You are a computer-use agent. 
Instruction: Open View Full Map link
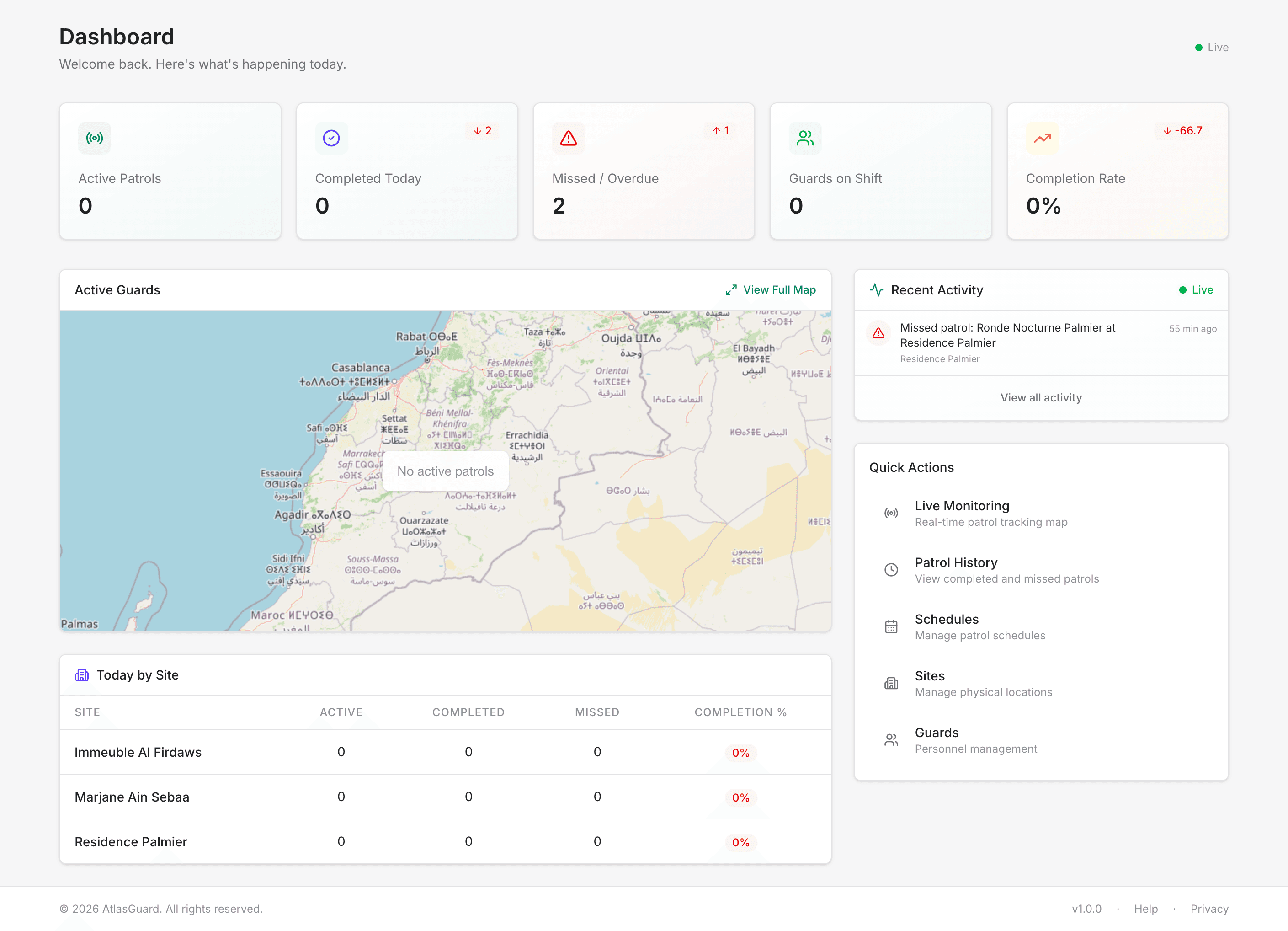778,290
